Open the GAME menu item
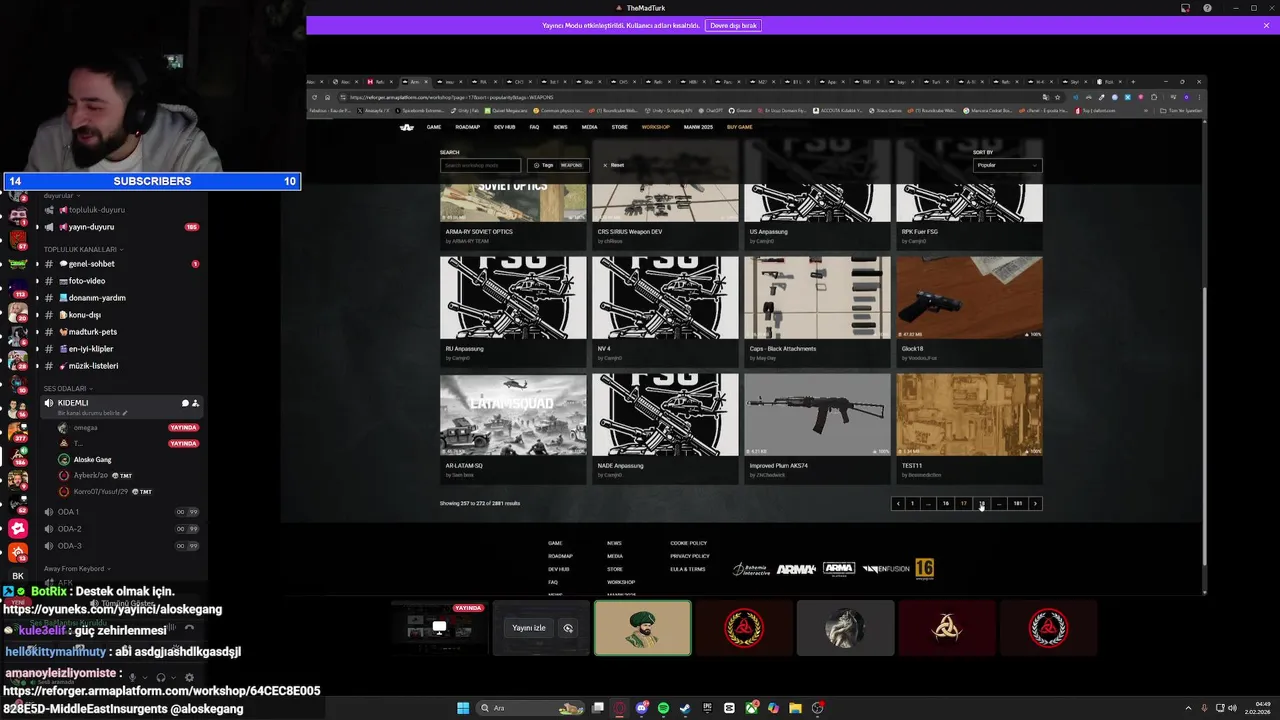 tap(434, 127)
